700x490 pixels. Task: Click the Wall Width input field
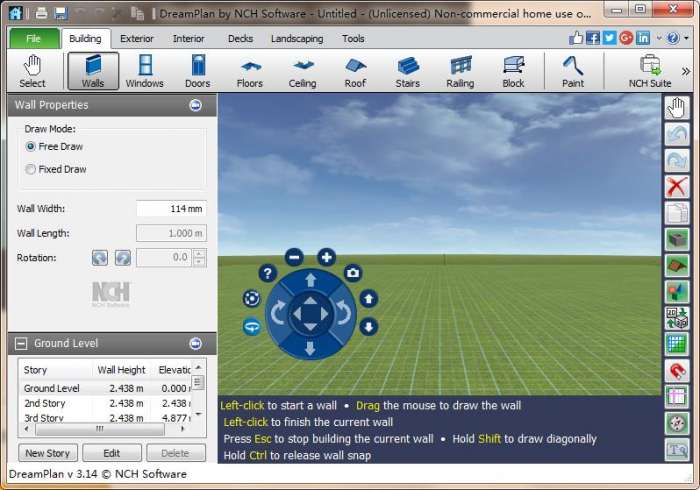pos(171,209)
